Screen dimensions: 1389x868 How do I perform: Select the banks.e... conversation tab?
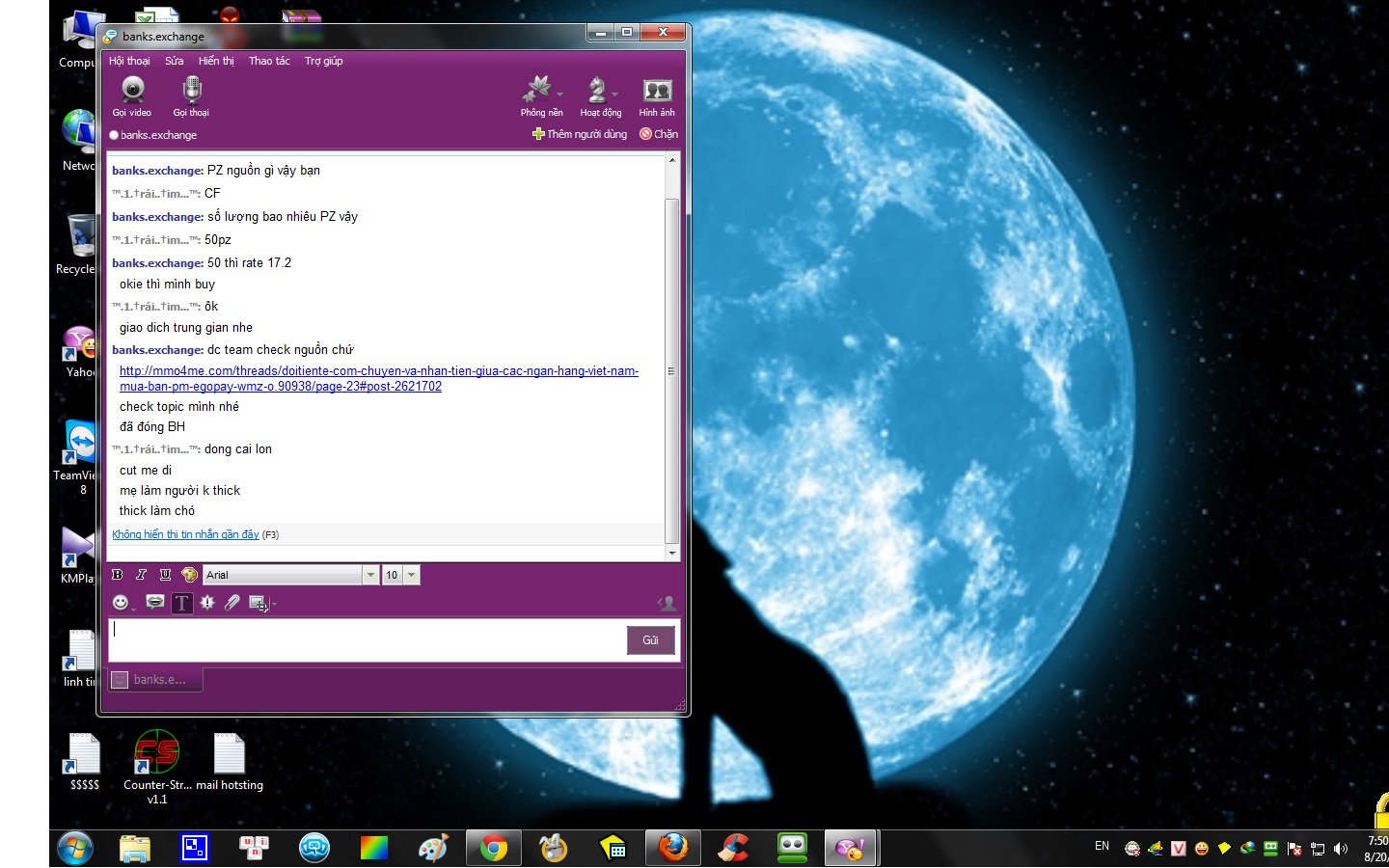pos(155,680)
